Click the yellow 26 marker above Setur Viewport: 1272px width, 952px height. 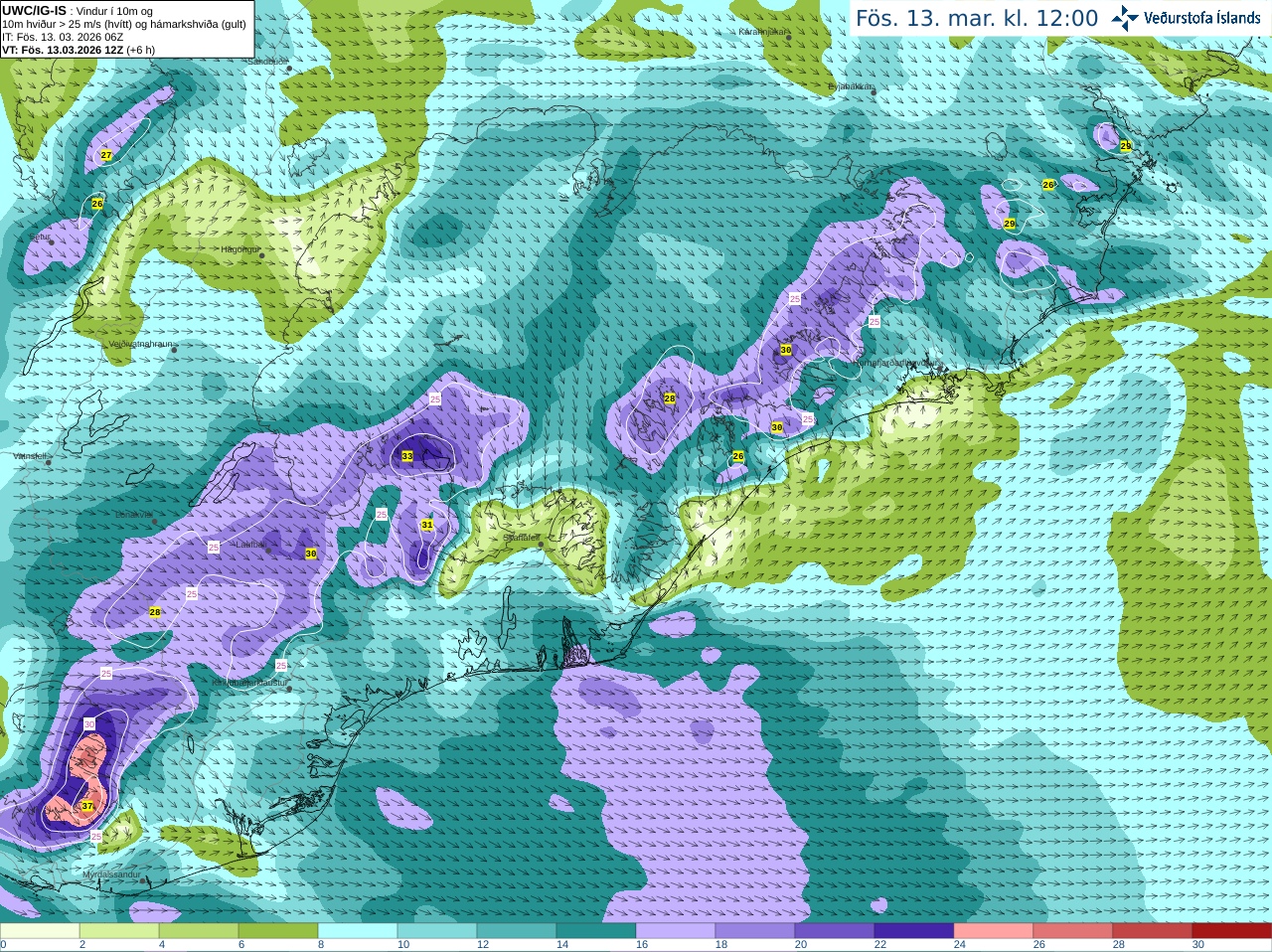coord(97,204)
